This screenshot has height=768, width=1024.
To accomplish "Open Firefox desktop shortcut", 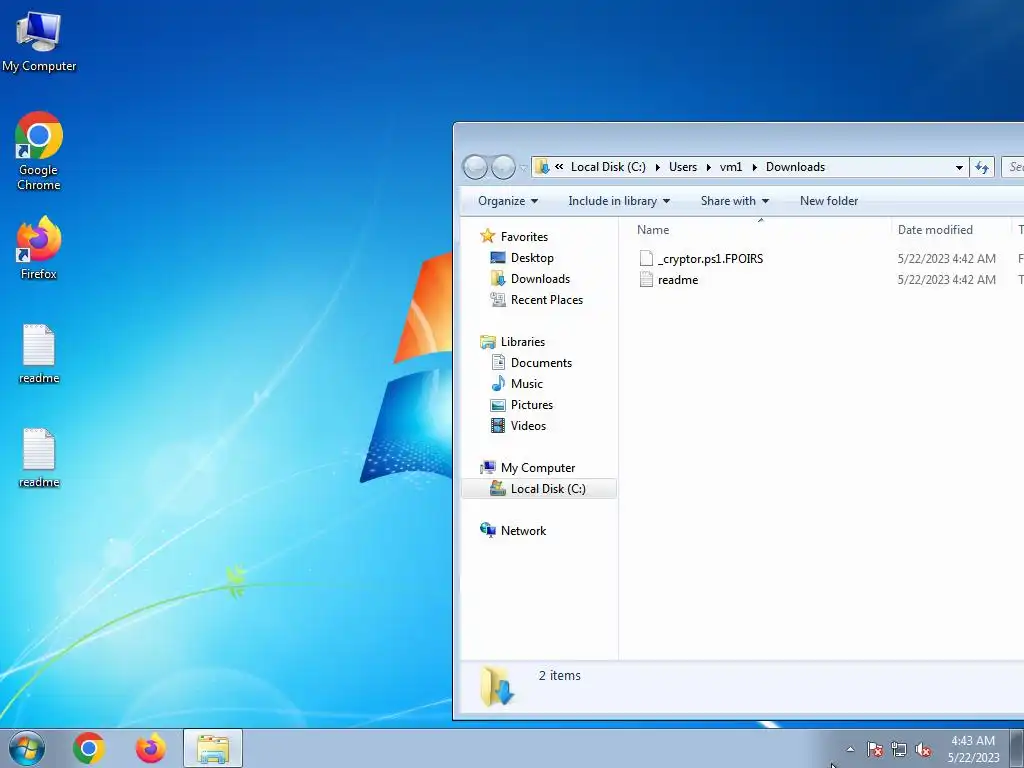I will (x=39, y=248).
